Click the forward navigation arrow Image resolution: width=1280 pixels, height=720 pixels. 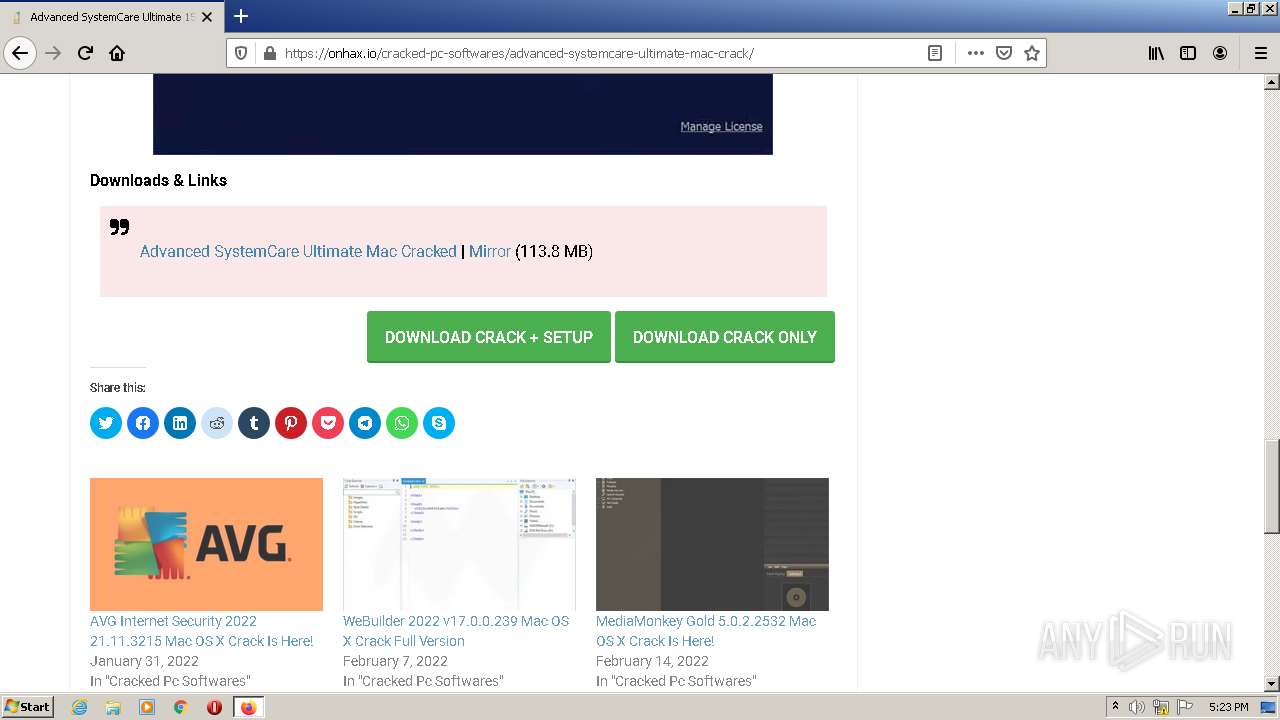53,53
